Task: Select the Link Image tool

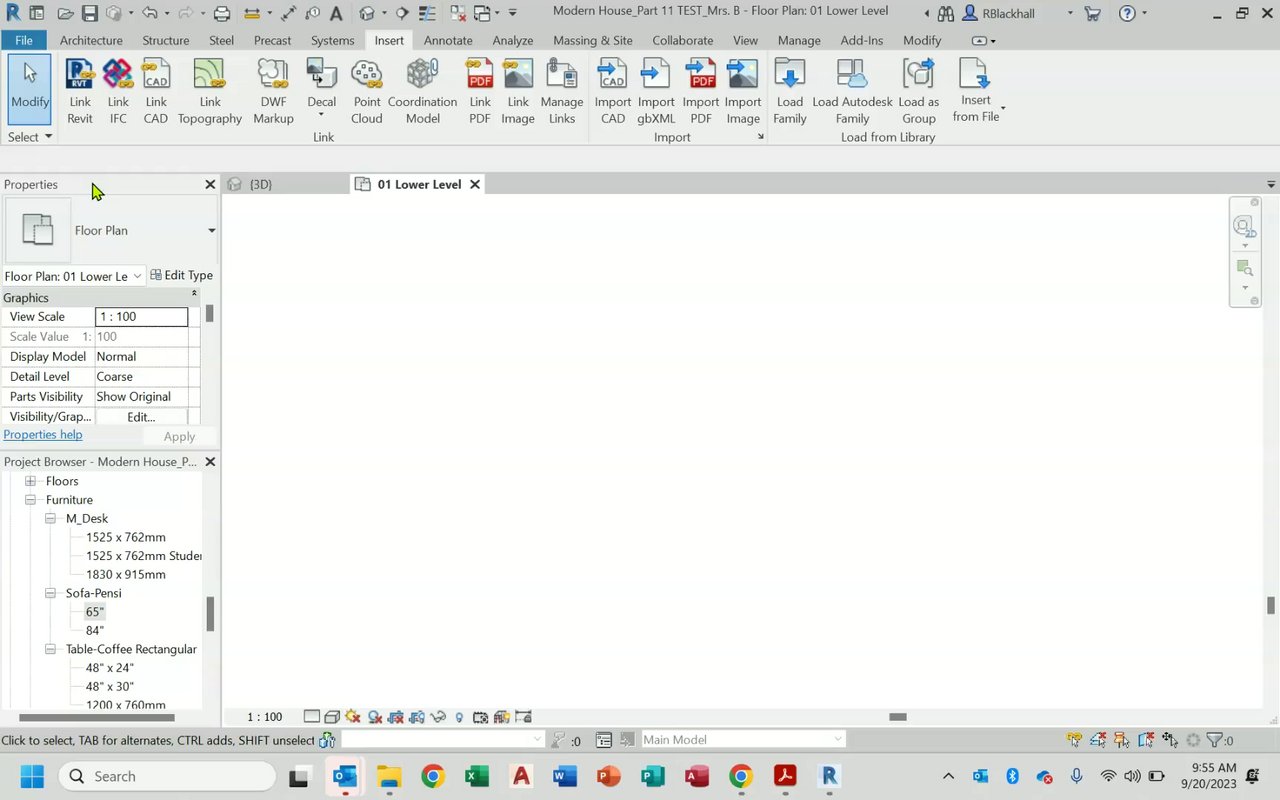Action: pyautogui.click(x=518, y=91)
